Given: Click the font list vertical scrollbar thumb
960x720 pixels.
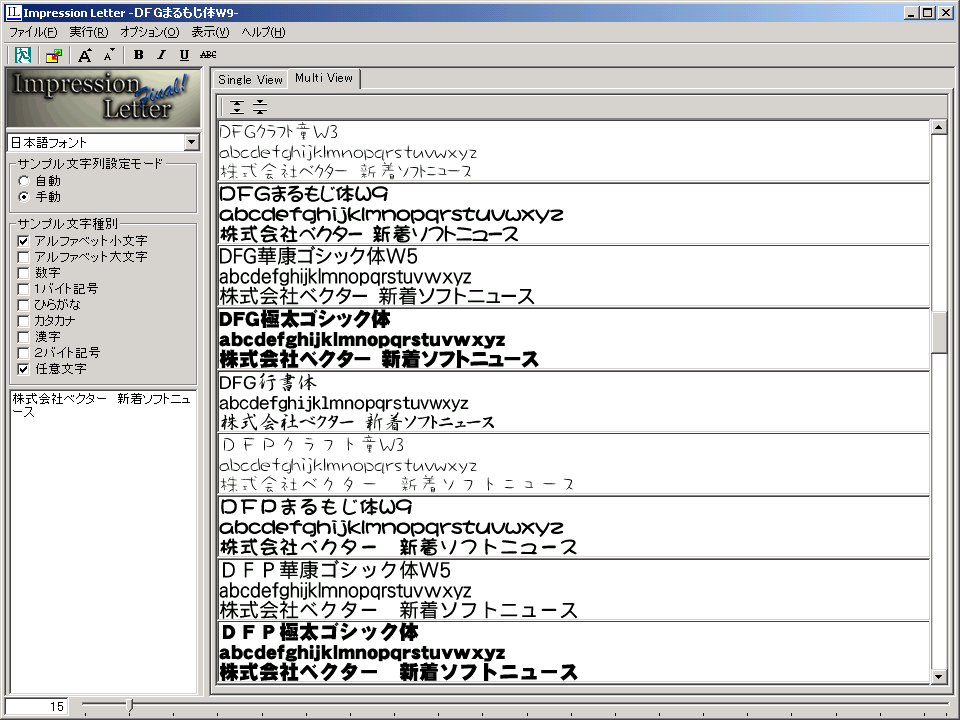Looking at the screenshot, I should (939, 331).
